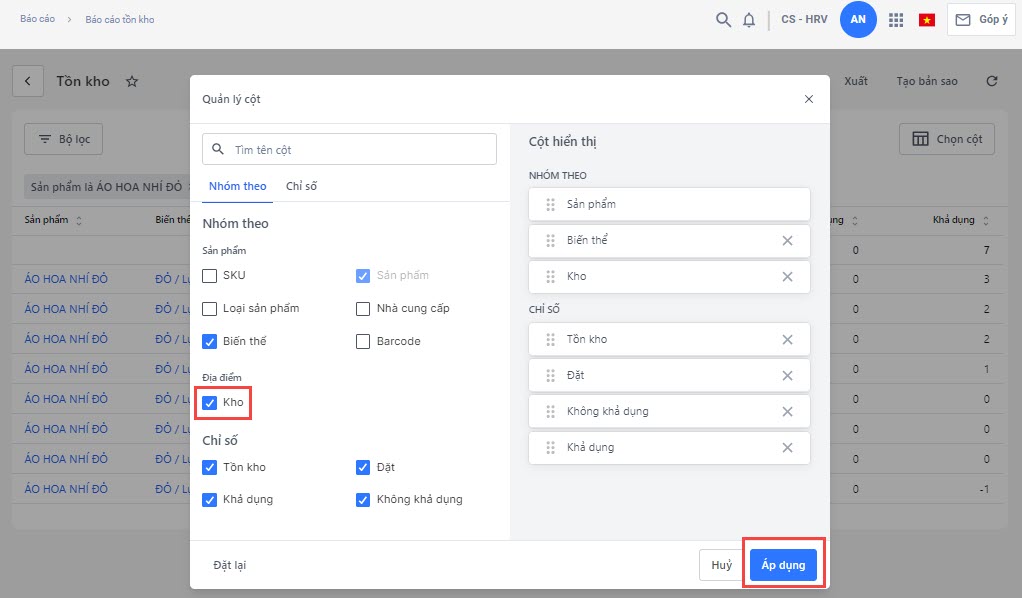Viewport: 1022px width, 598px height.
Task: Reset columns with Đặt lại
Action: click(229, 565)
